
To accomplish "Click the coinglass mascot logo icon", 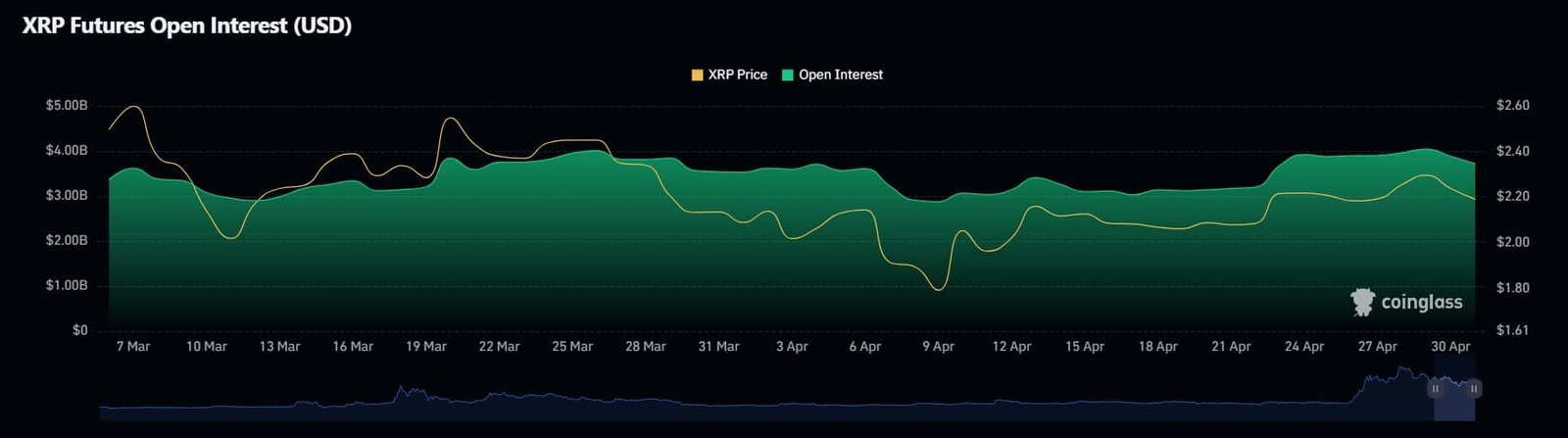I will (x=1362, y=302).
